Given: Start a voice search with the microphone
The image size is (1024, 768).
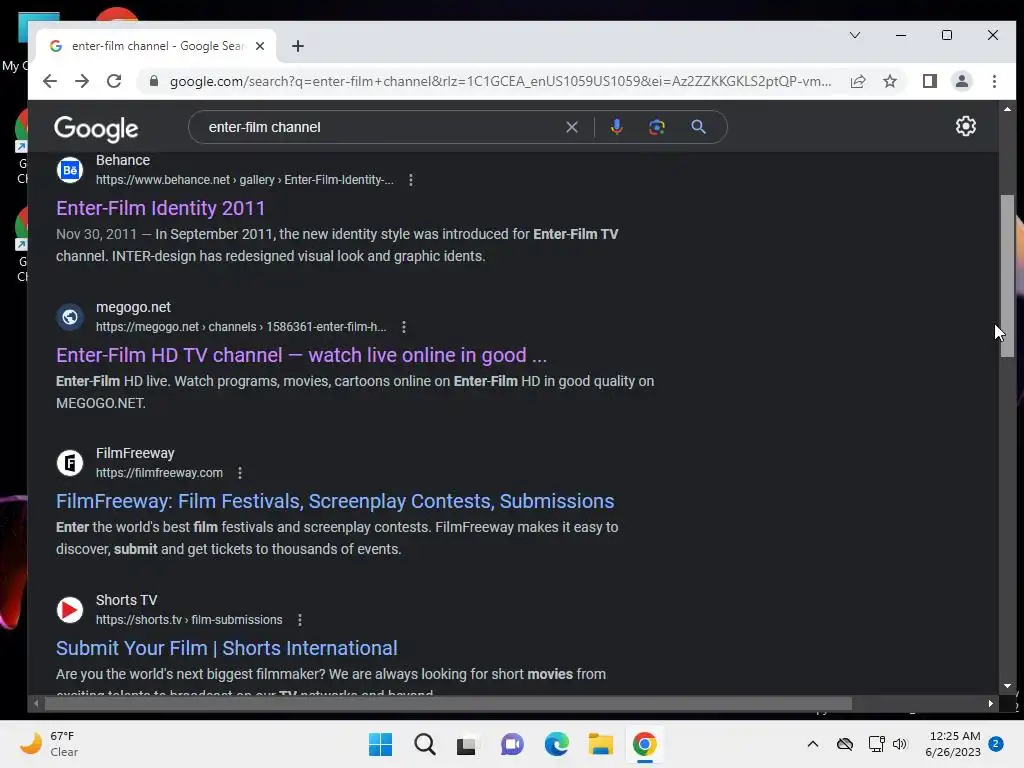Looking at the screenshot, I should (x=616, y=127).
